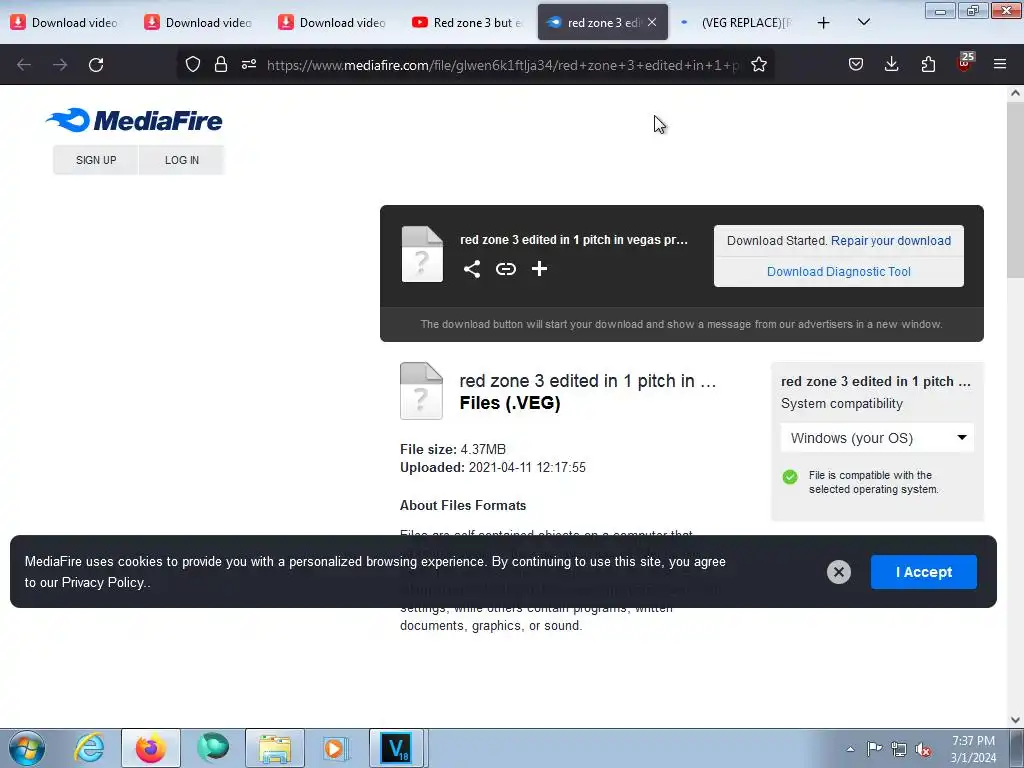
Task: Open Download Diagnostic Tool link
Action: click(839, 272)
